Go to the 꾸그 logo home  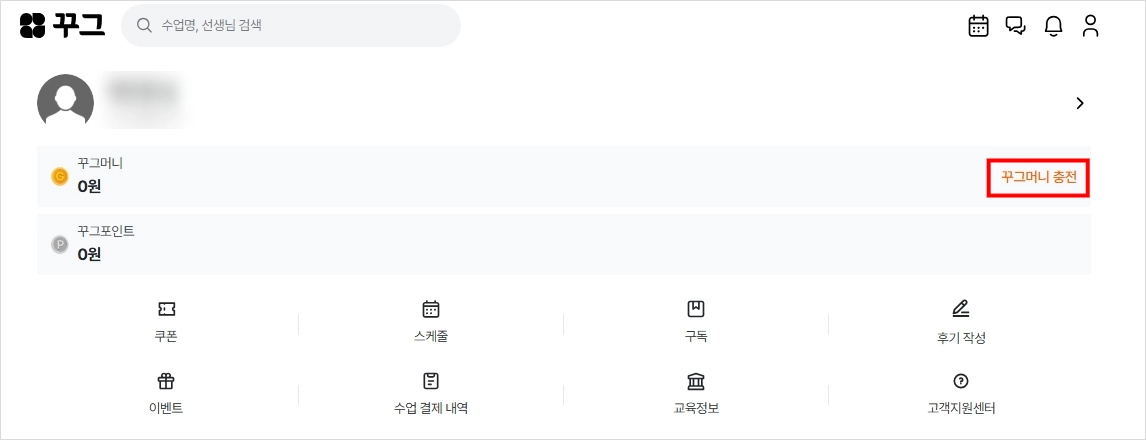[x=62, y=26]
